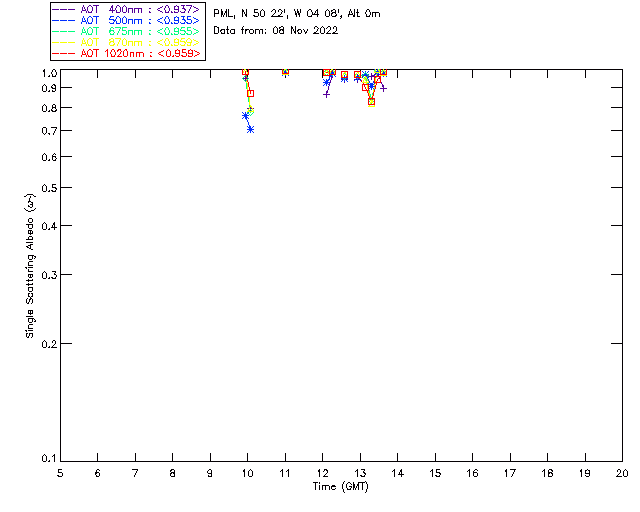Click the AOT 1020nm legend entry
640x512 pixels.
pos(126,53)
